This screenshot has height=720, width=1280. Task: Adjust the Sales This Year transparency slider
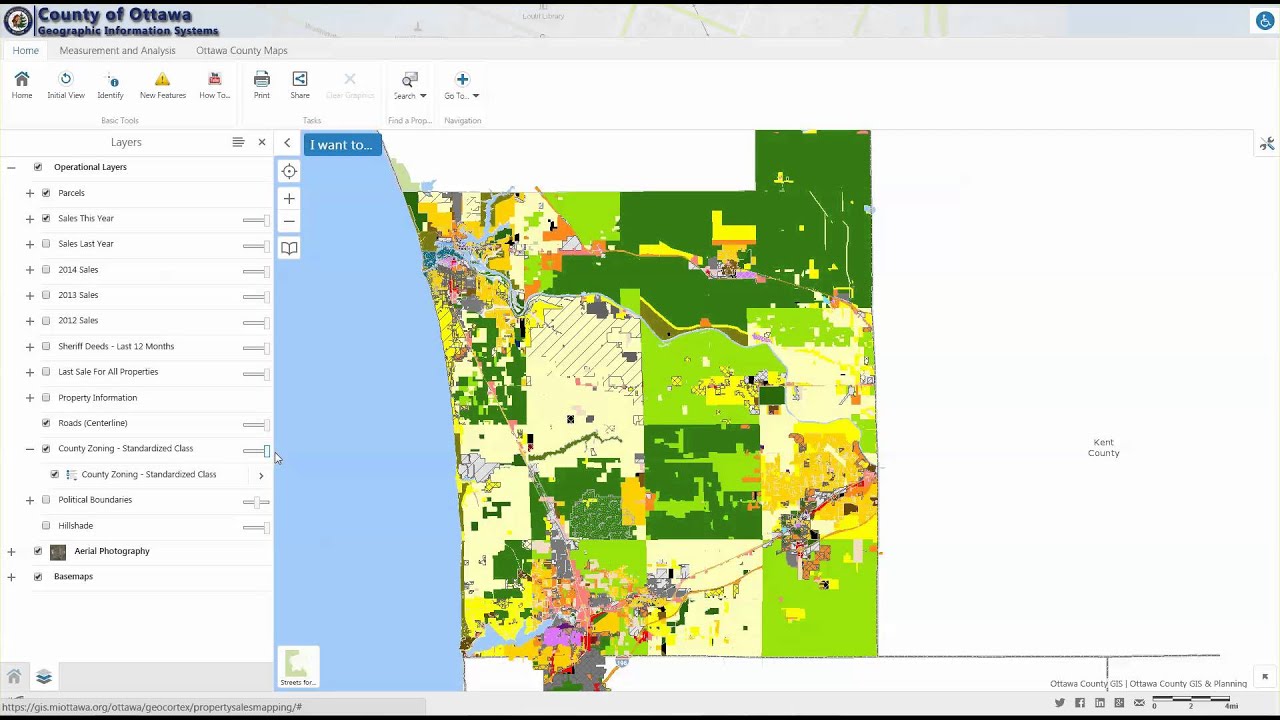256,219
